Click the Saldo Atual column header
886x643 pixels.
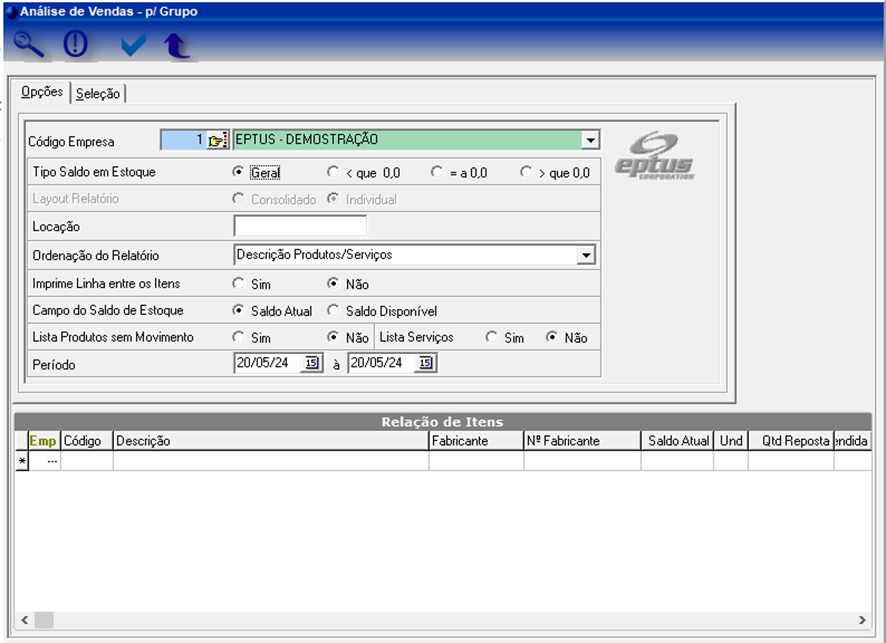[677, 441]
